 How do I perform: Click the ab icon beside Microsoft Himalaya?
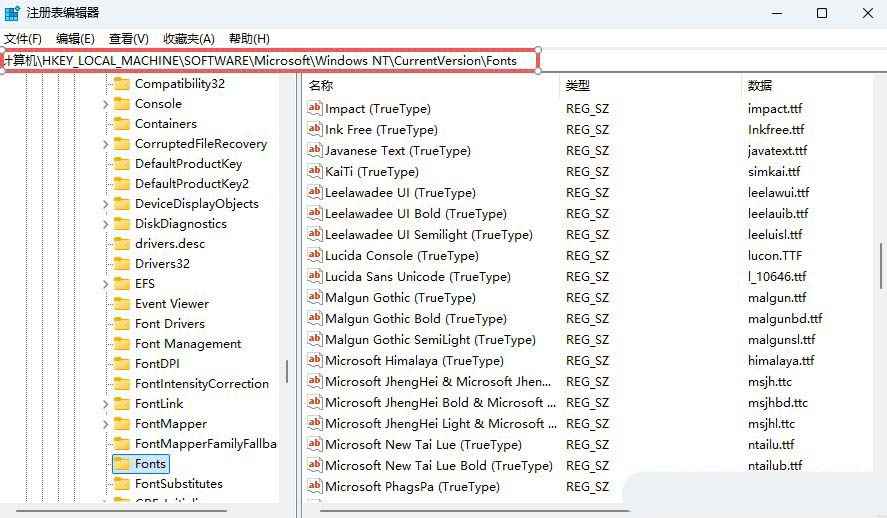coord(315,359)
